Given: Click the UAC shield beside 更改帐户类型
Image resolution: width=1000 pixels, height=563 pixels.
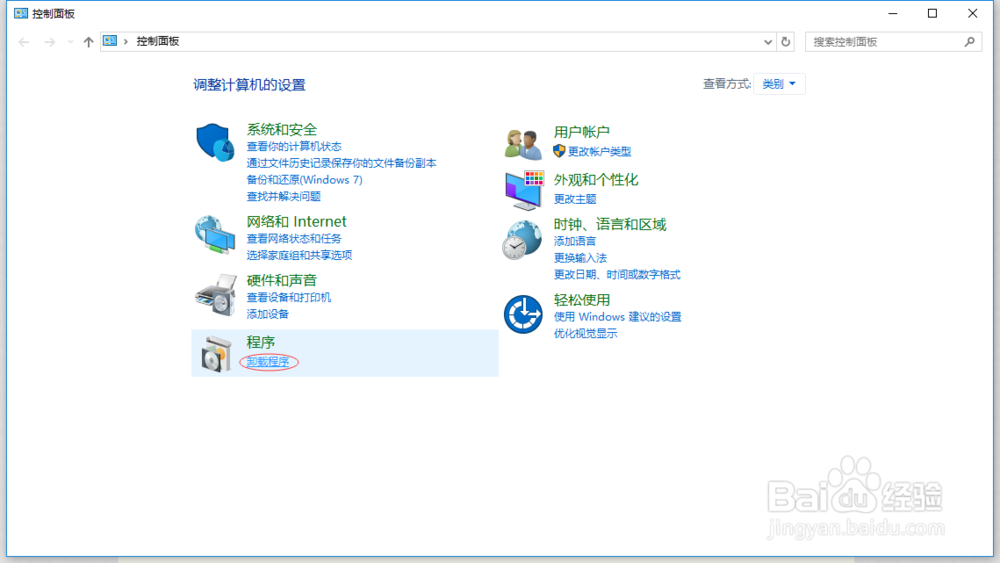Looking at the screenshot, I should [559, 151].
